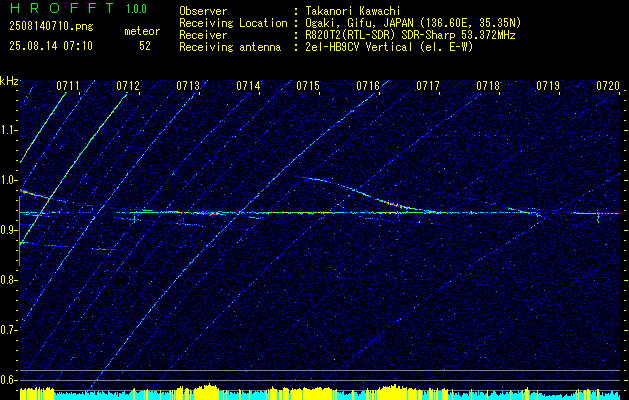This screenshot has height=400, width=629.
Task: Click the Observer label
Action: click(x=203, y=11)
